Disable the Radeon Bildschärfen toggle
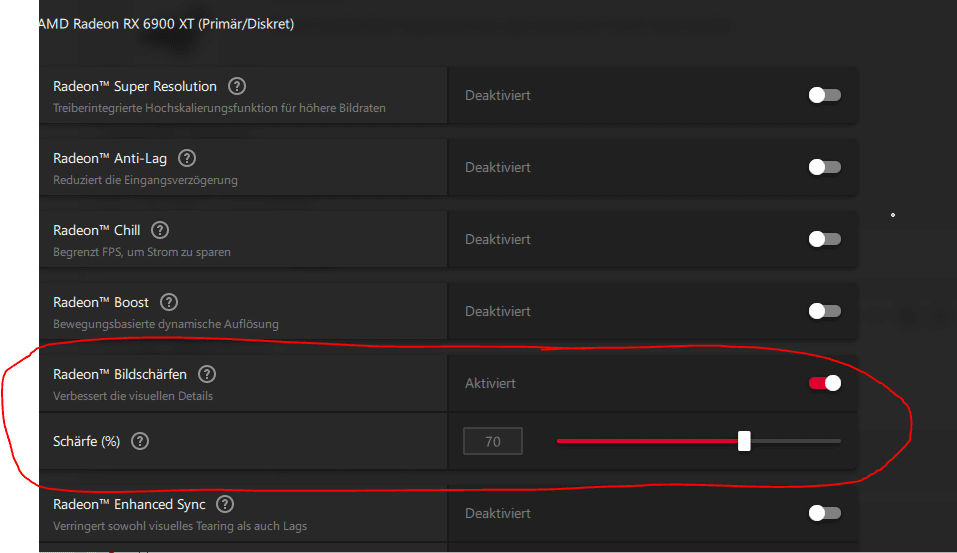957x553 pixels. coord(825,383)
